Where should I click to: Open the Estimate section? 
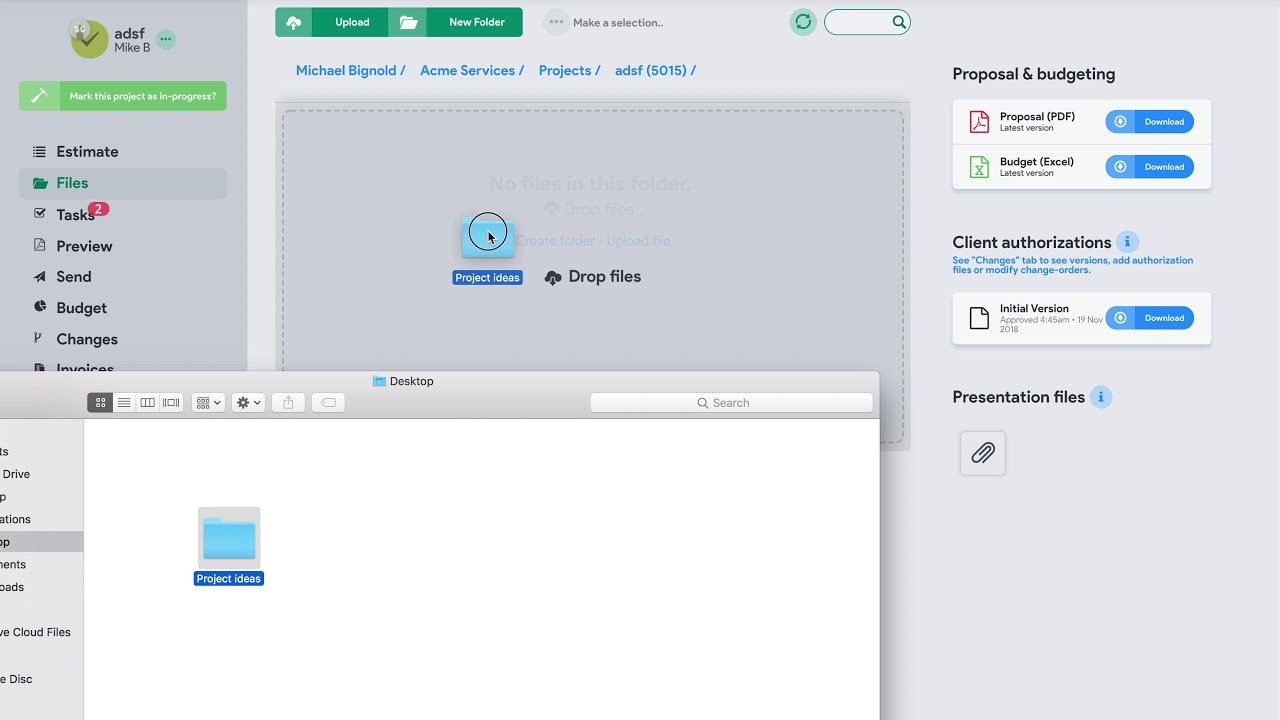coord(87,152)
